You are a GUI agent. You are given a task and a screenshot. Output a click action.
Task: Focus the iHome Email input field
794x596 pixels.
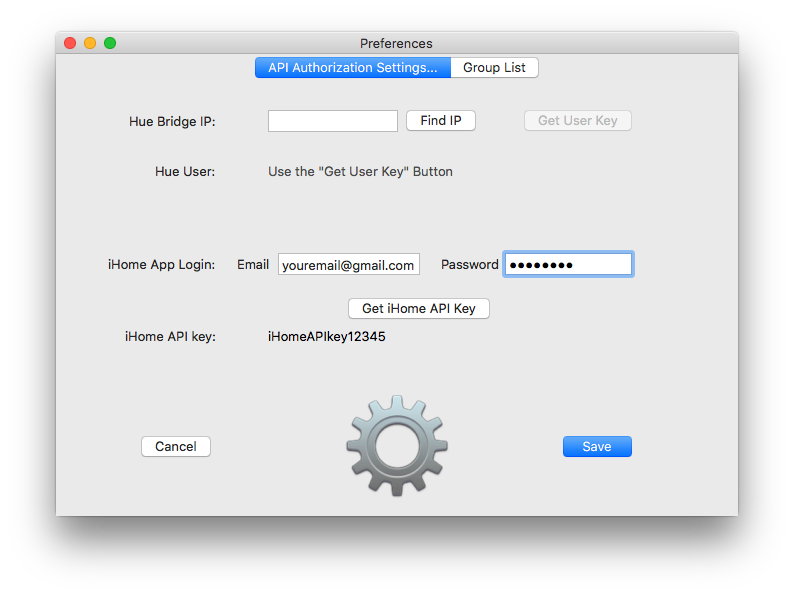click(349, 264)
